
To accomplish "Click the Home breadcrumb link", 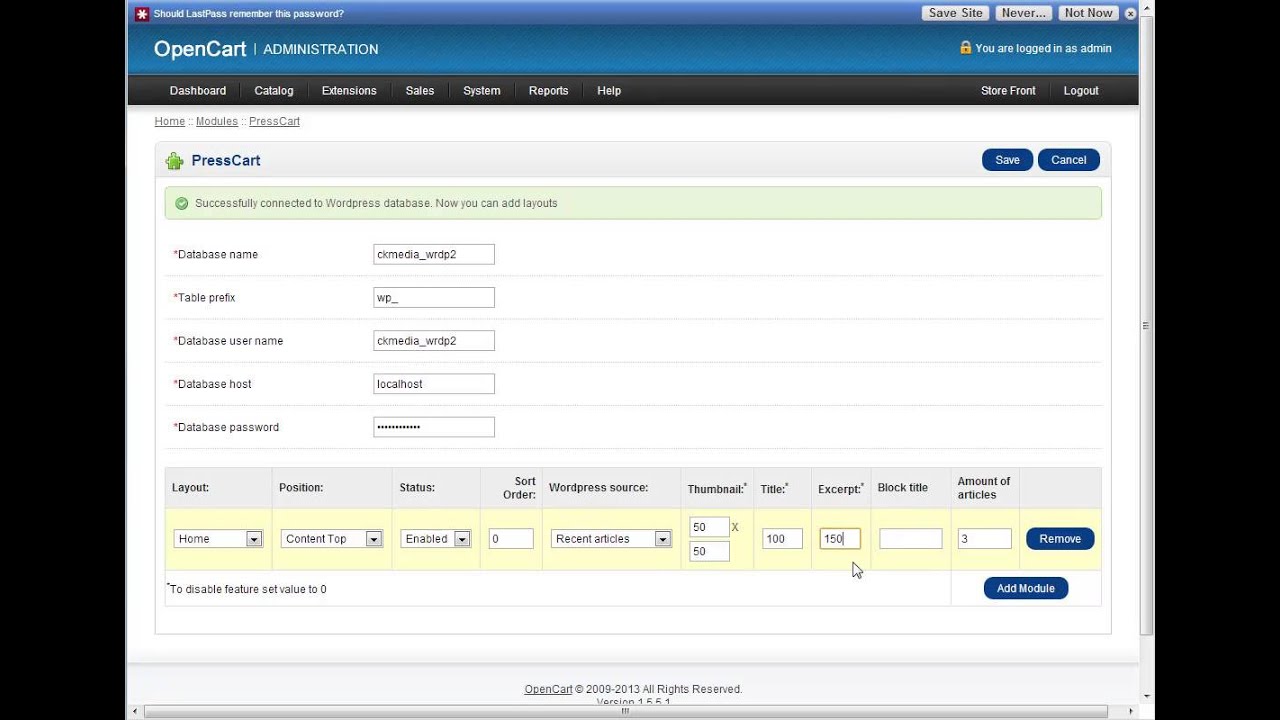I will click(170, 121).
